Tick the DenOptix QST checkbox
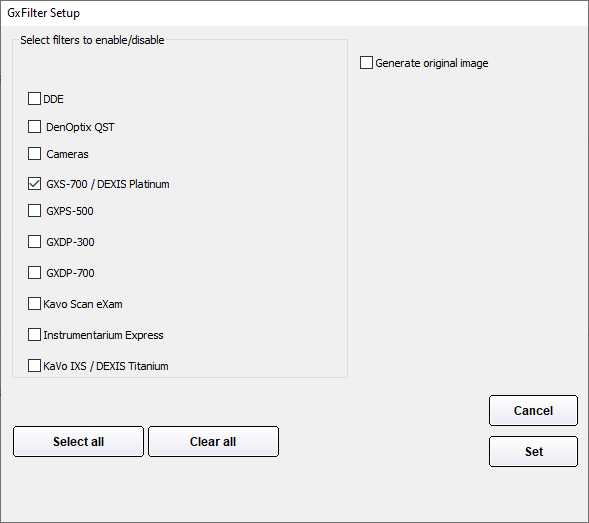 pyautogui.click(x=34, y=127)
